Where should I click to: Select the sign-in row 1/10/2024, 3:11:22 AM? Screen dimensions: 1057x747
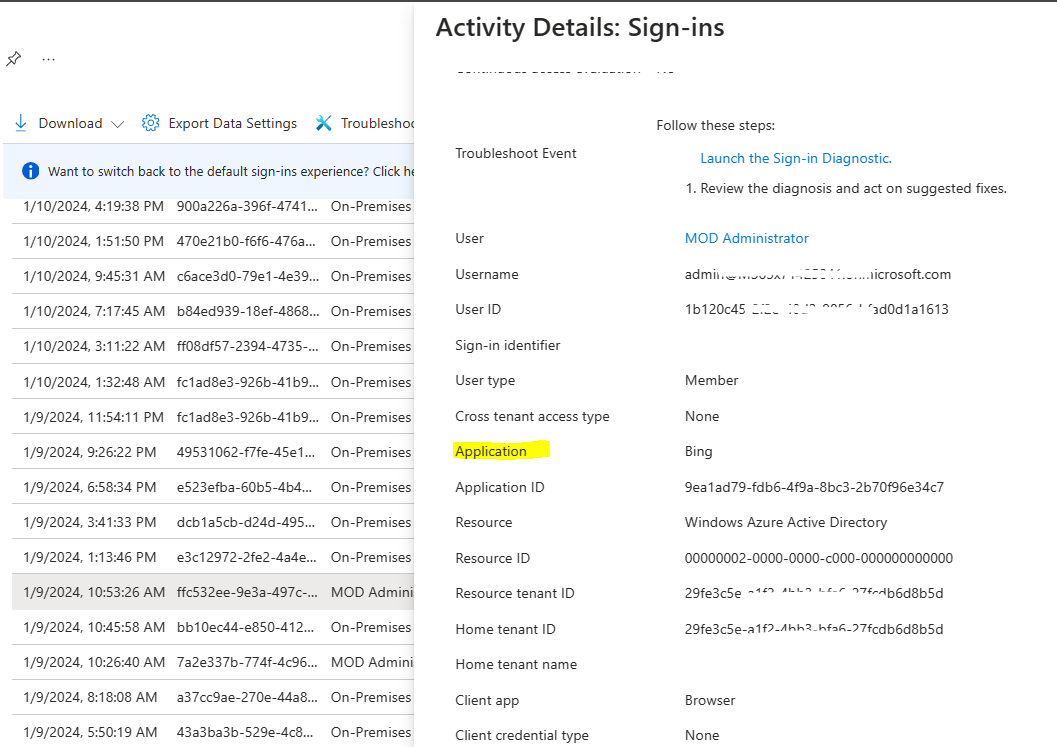212,347
